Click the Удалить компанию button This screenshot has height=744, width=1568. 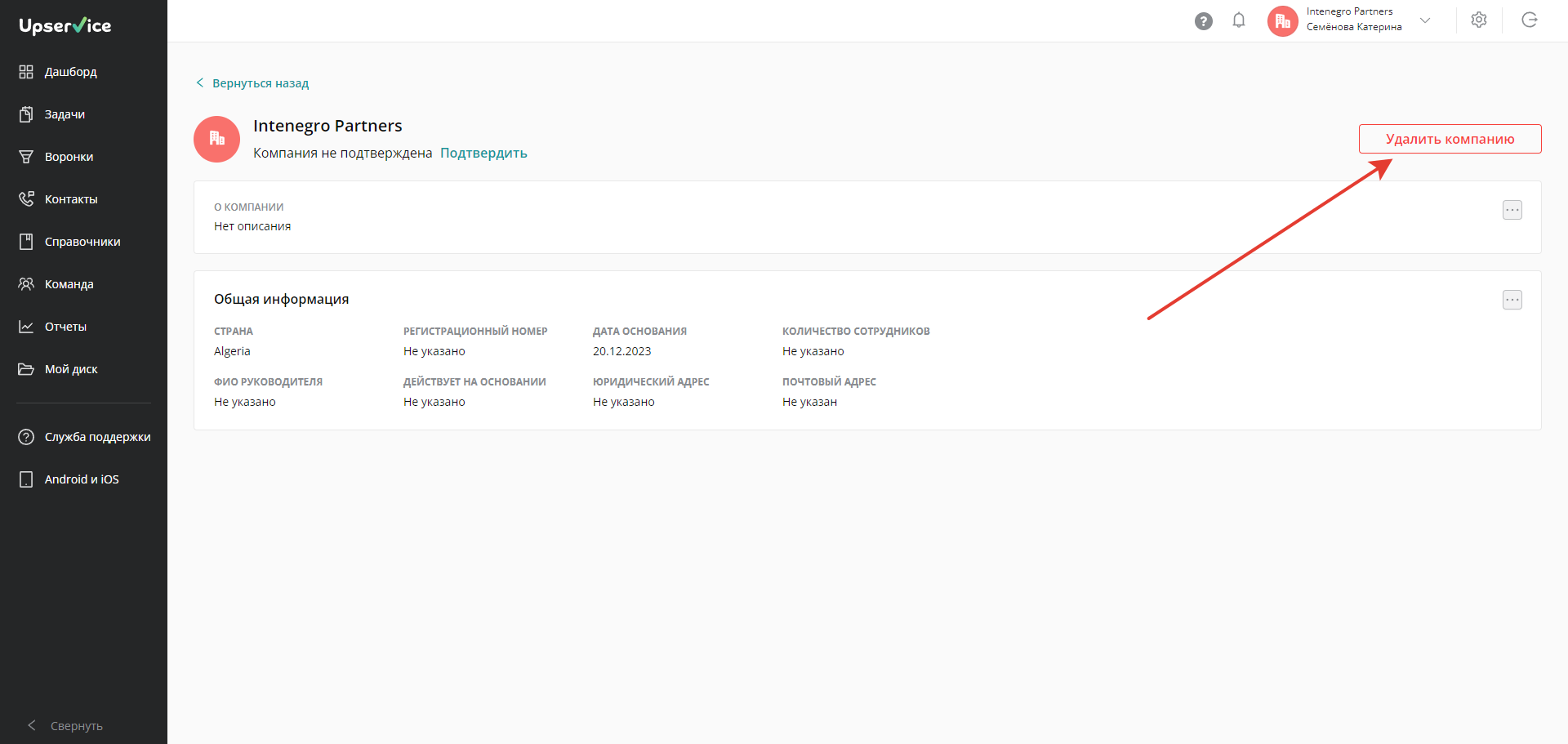pyautogui.click(x=1450, y=139)
